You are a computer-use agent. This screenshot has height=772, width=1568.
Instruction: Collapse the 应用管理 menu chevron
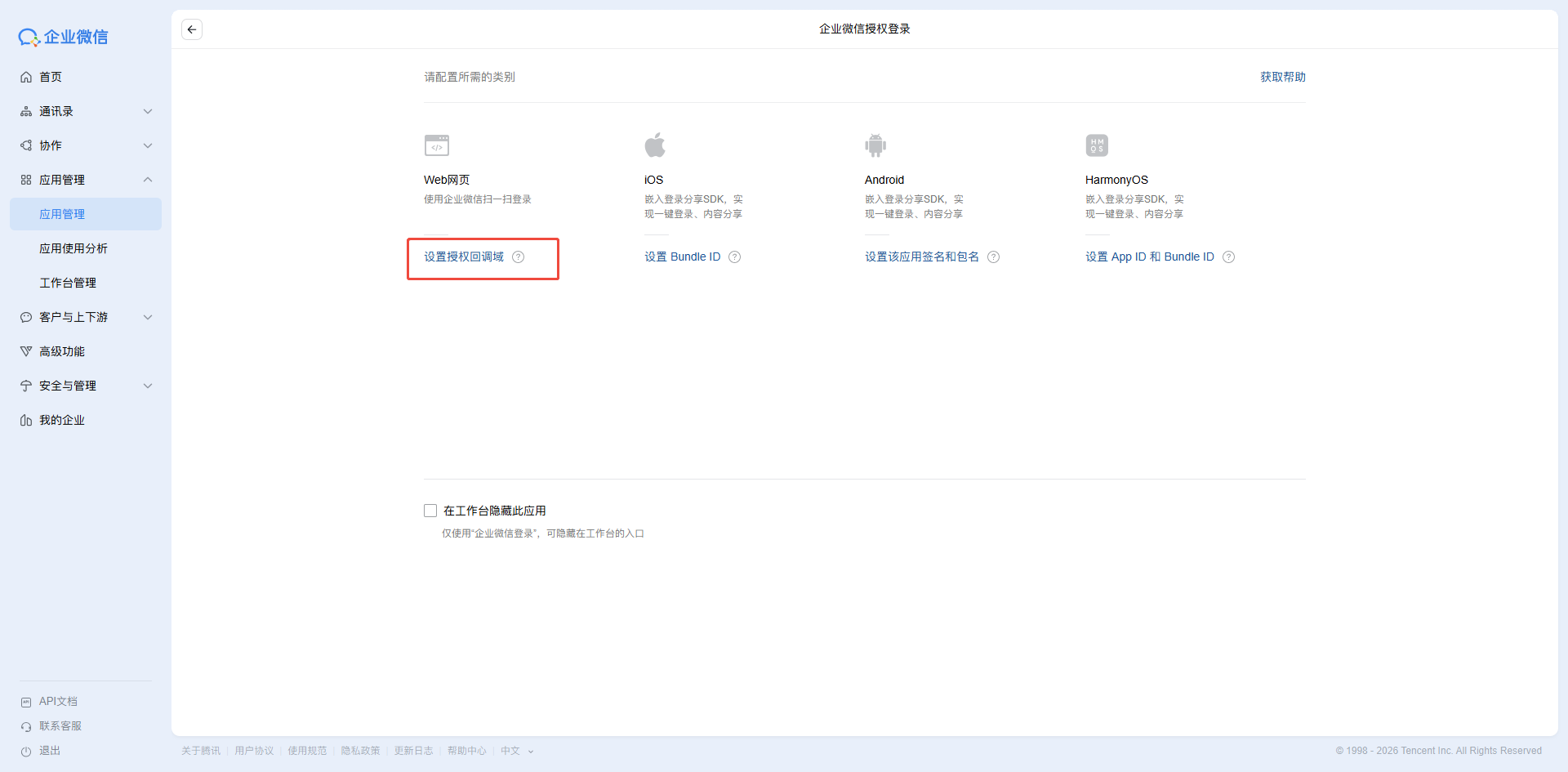click(x=148, y=180)
